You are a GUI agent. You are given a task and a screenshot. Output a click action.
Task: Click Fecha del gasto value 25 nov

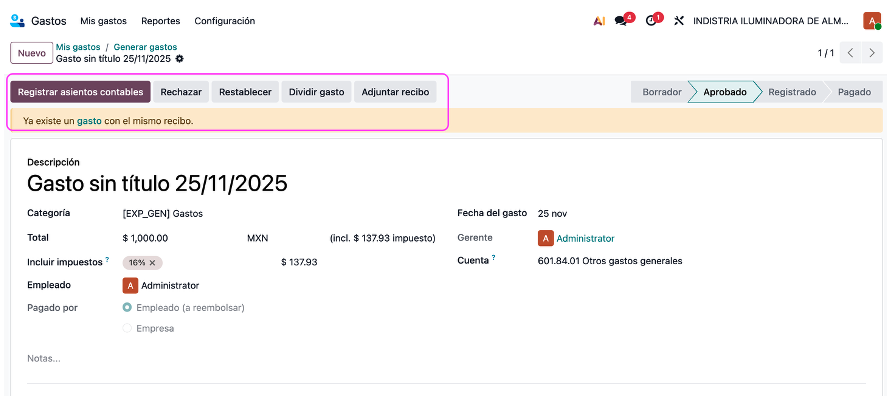point(553,214)
